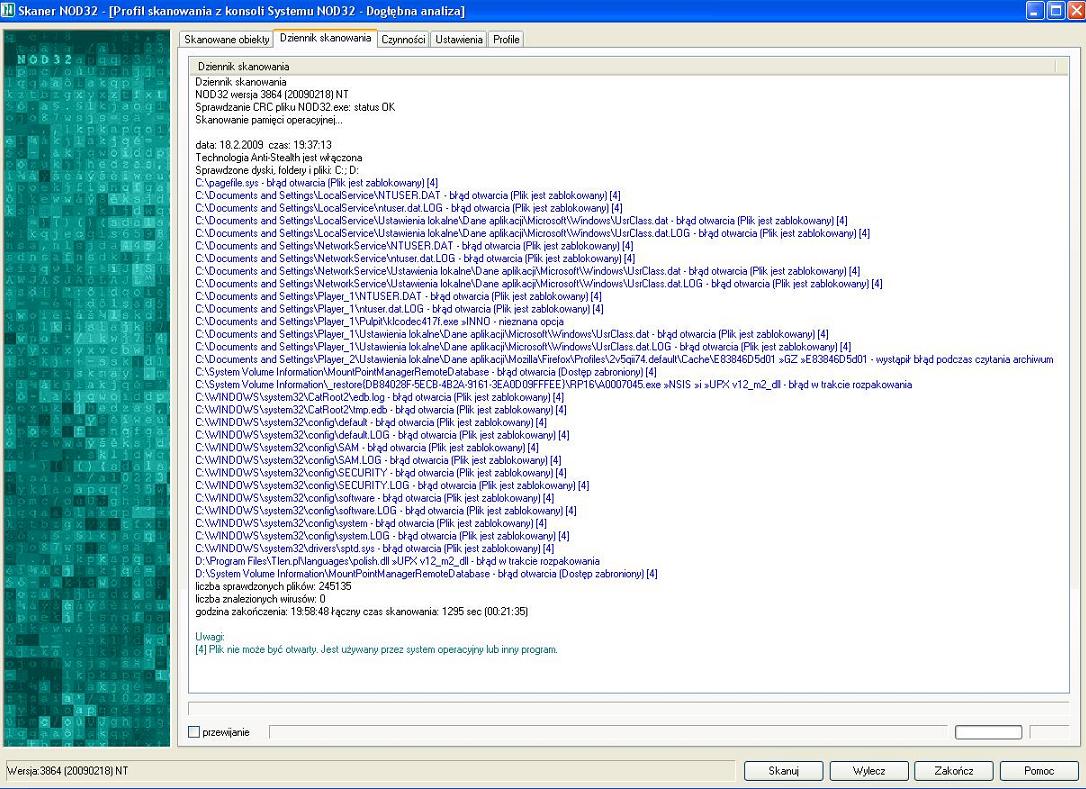Select the drivers\sptd.sys entry
This screenshot has width=1086, height=789.
[375, 549]
